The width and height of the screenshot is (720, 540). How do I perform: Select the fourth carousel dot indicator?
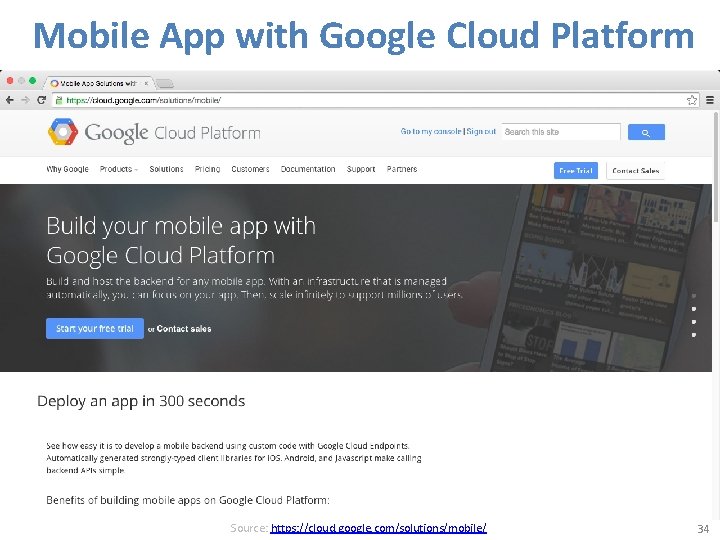pyautogui.click(x=693, y=335)
